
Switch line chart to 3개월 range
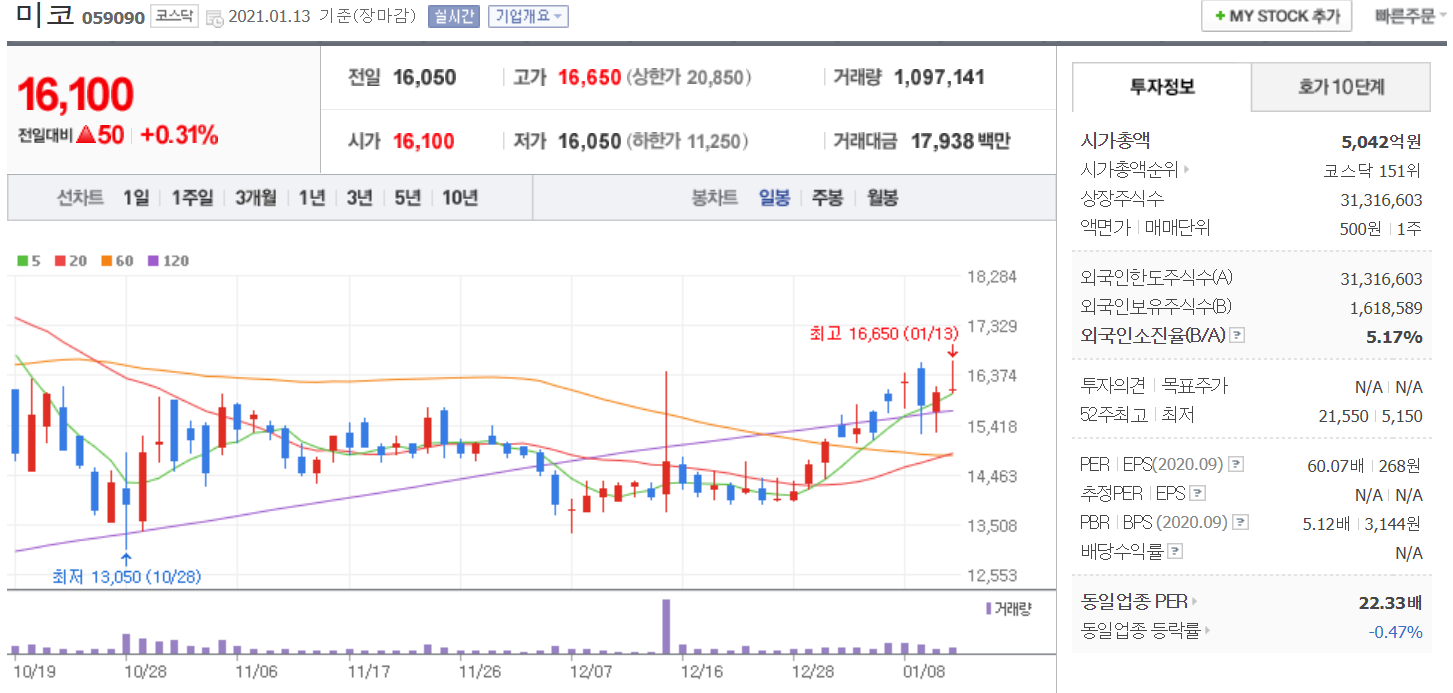(256, 198)
